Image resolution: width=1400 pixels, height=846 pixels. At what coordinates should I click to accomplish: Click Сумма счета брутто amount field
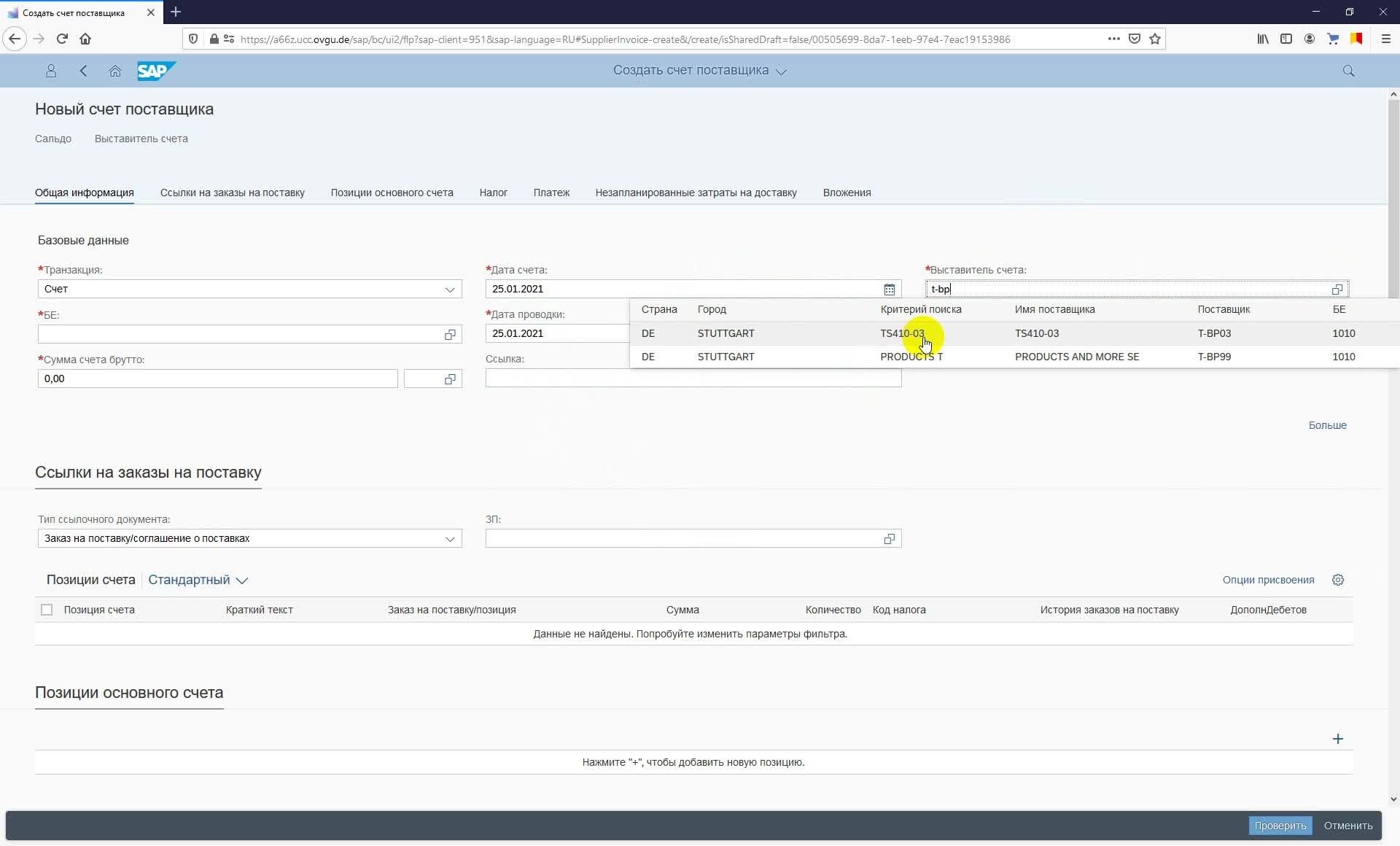[217, 379]
